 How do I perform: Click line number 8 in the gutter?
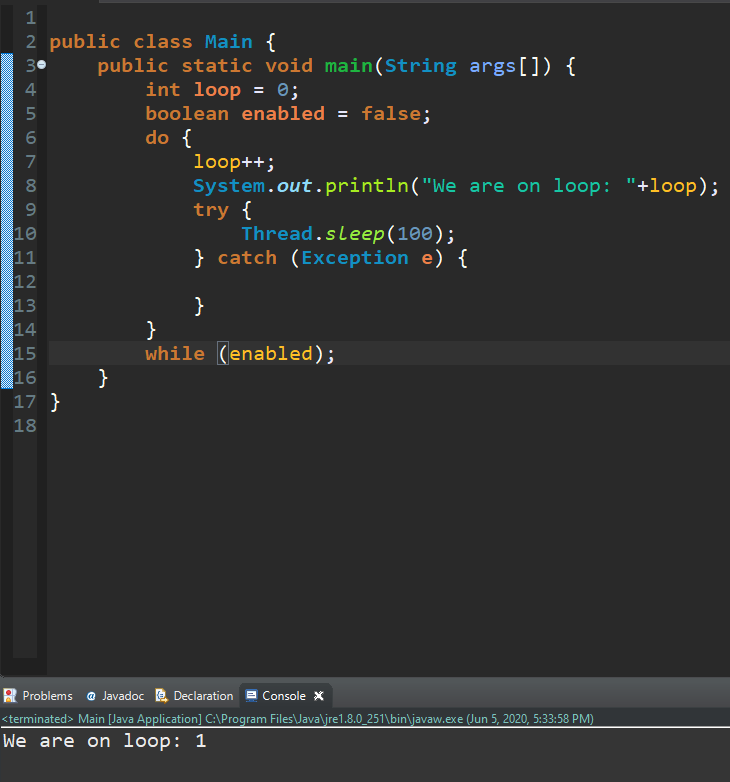pos(30,185)
